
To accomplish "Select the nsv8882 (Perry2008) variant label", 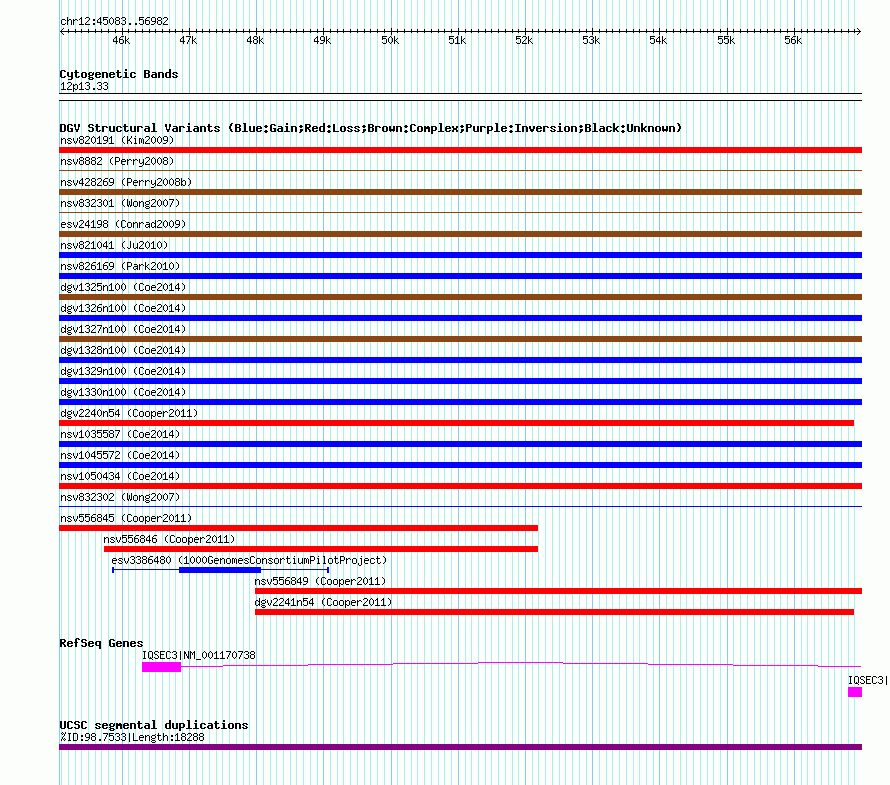I will tap(117, 161).
